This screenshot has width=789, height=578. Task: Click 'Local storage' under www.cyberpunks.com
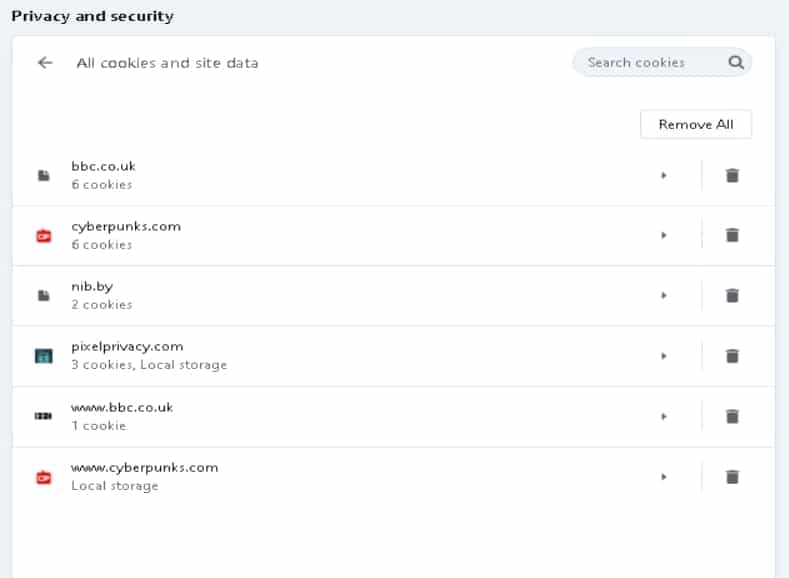pos(115,486)
